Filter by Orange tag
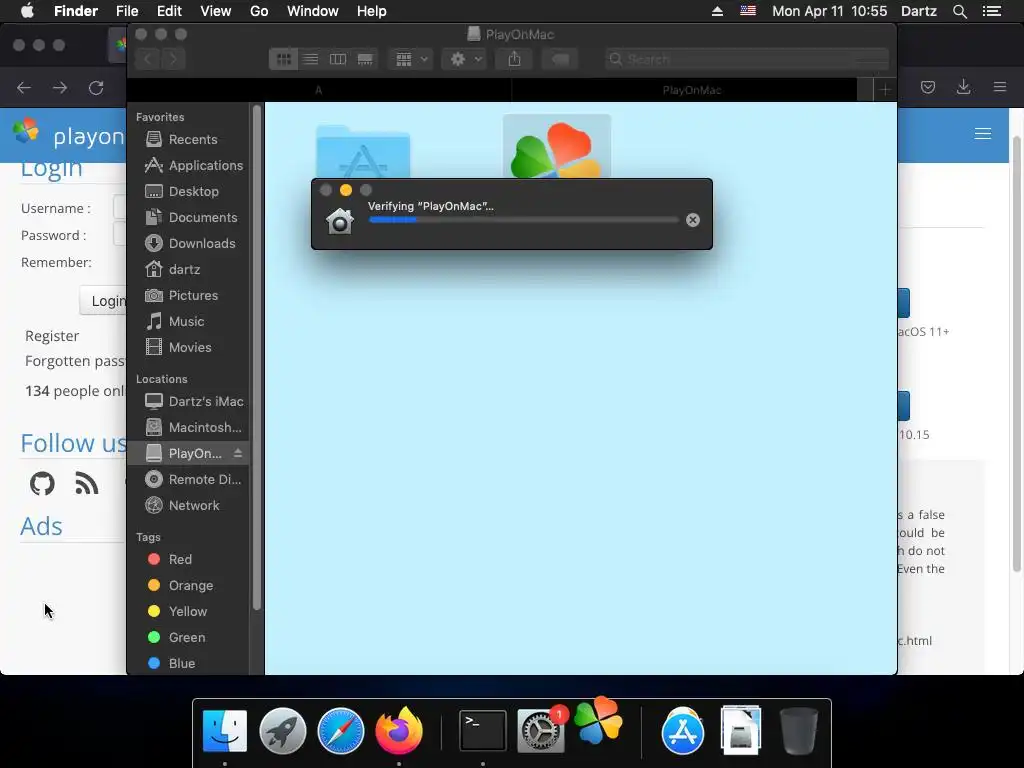Image resolution: width=1024 pixels, height=768 pixels. pyautogui.click(x=188, y=586)
